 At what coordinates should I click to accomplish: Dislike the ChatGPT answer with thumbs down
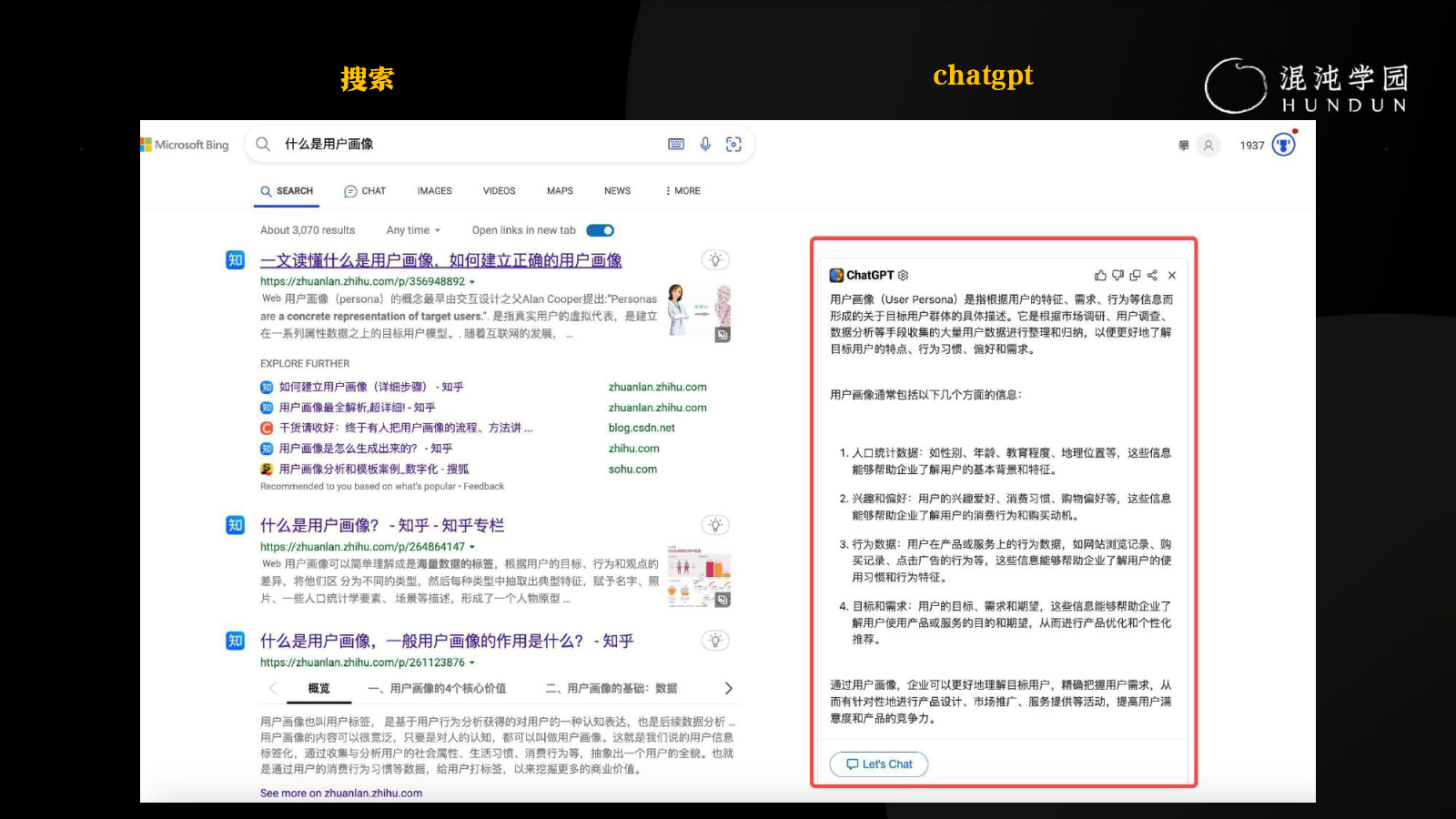(1117, 275)
